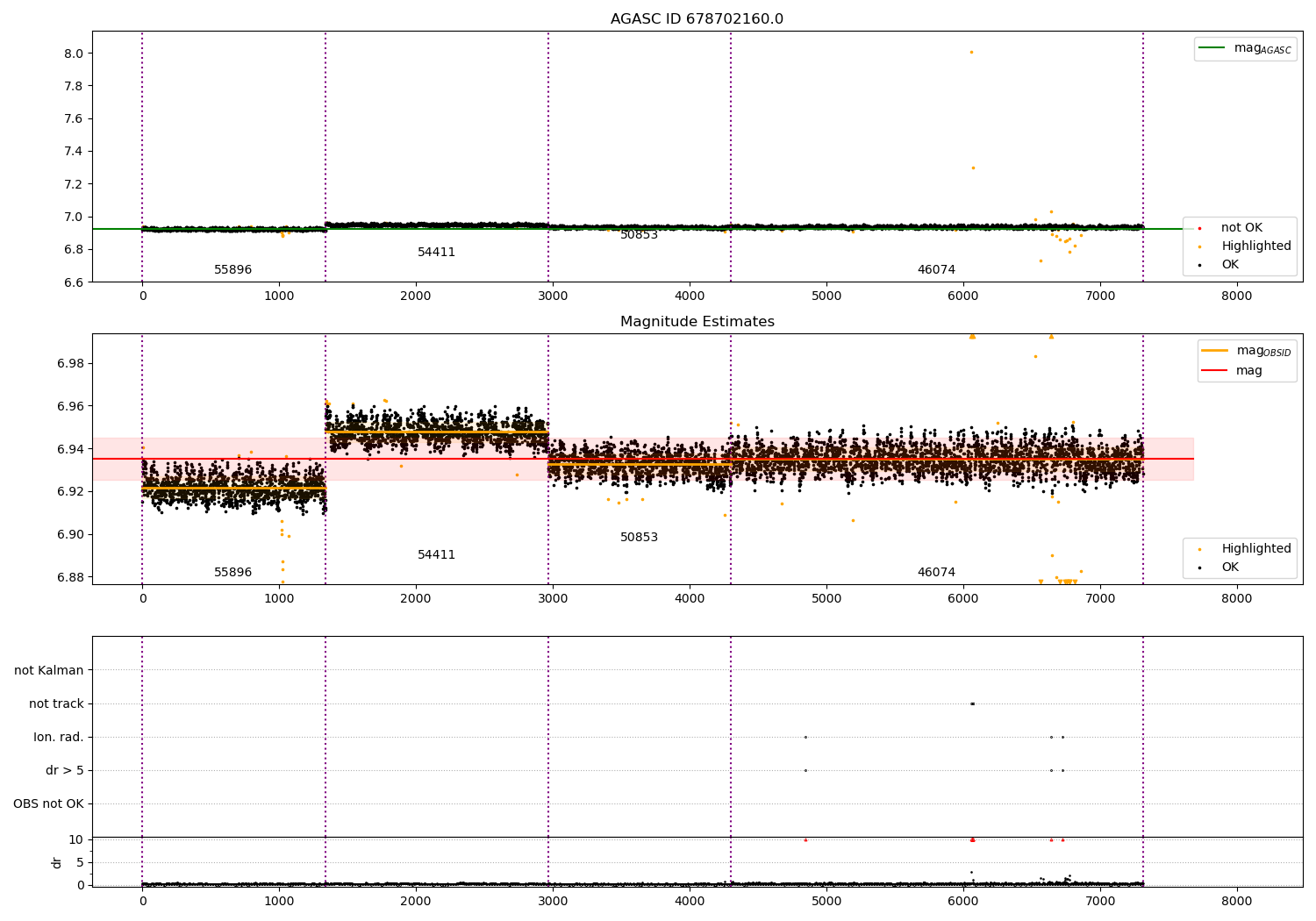Click the 8.0 y-axis tick in top plot
1316x921 pixels.
pos(73,54)
